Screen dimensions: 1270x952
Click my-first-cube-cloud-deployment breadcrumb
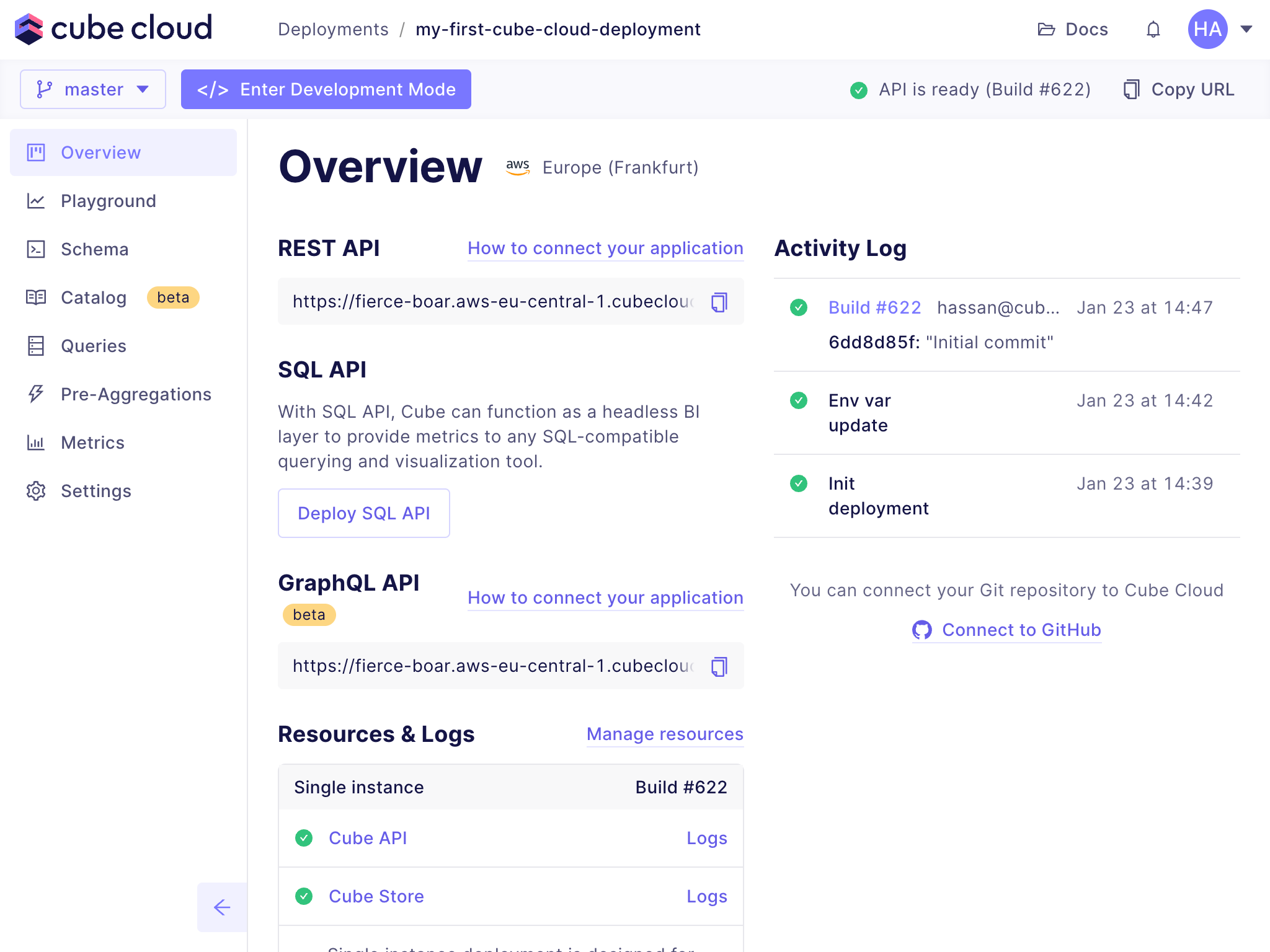[558, 29]
